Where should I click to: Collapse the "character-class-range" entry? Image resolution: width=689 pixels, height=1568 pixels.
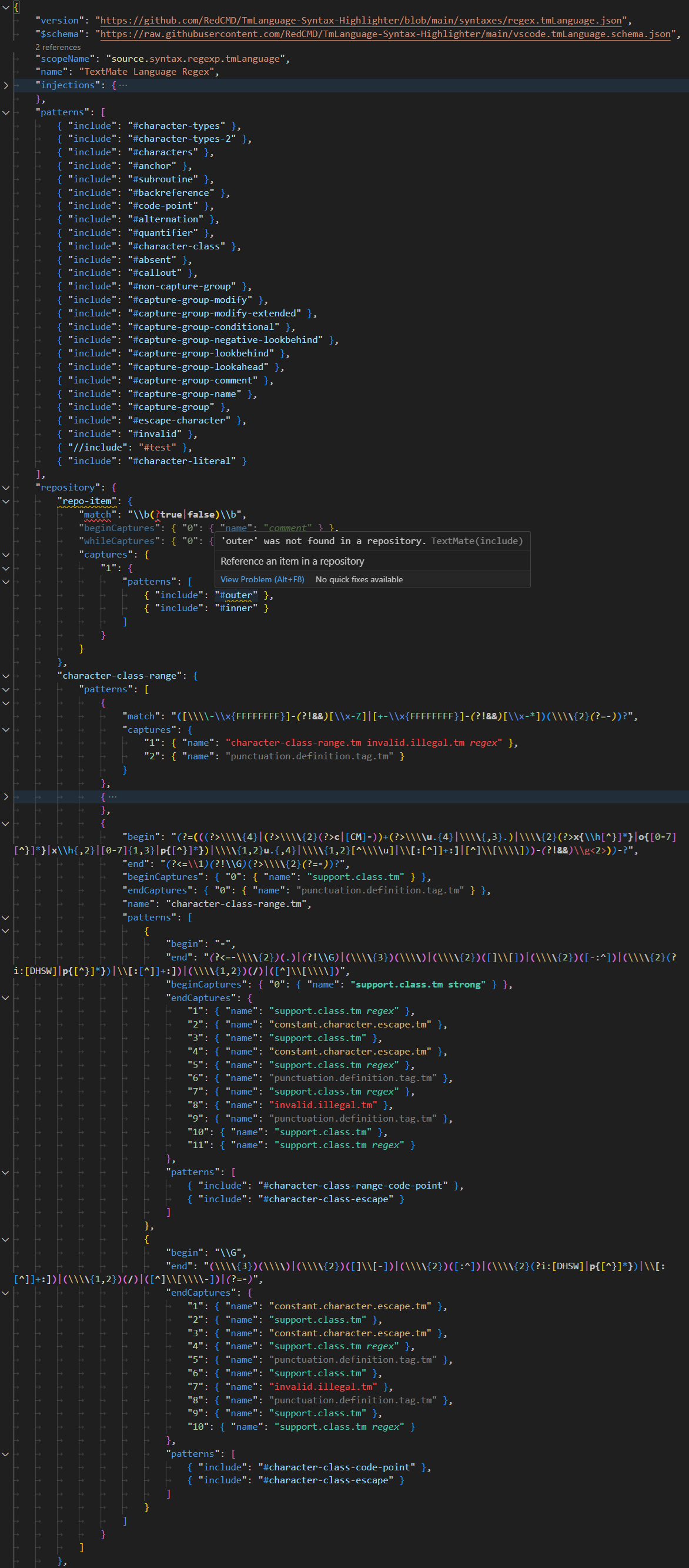point(6,676)
